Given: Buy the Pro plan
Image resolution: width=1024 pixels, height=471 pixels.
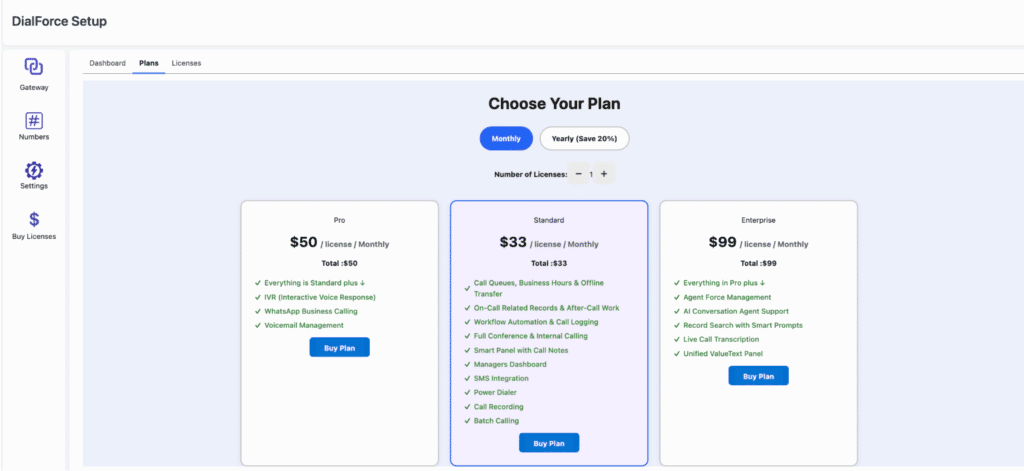Looking at the screenshot, I should tap(339, 347).
